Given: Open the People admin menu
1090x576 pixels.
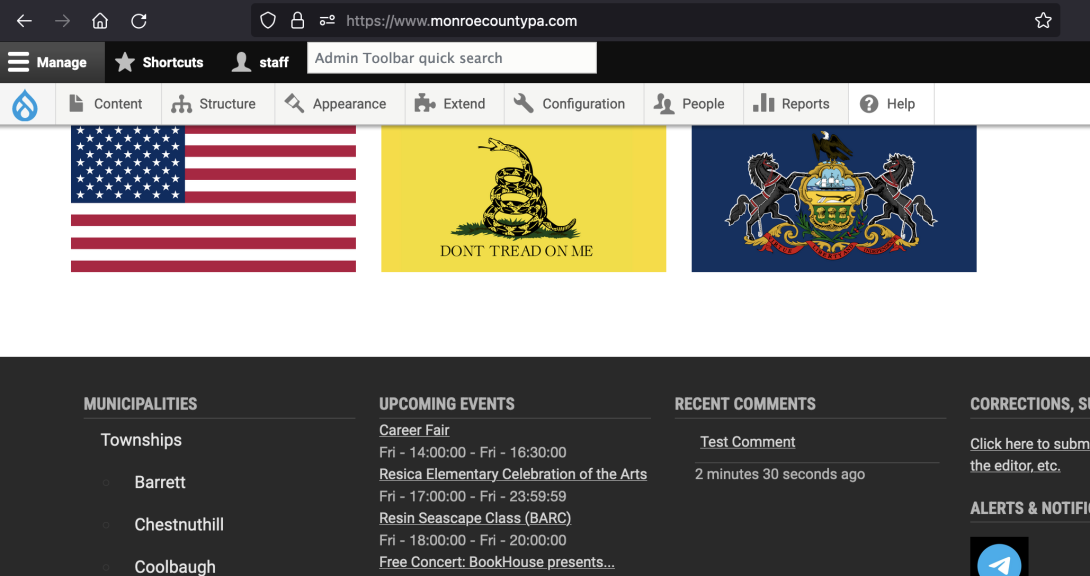Looking at the screenshot, I should point(694,104).
